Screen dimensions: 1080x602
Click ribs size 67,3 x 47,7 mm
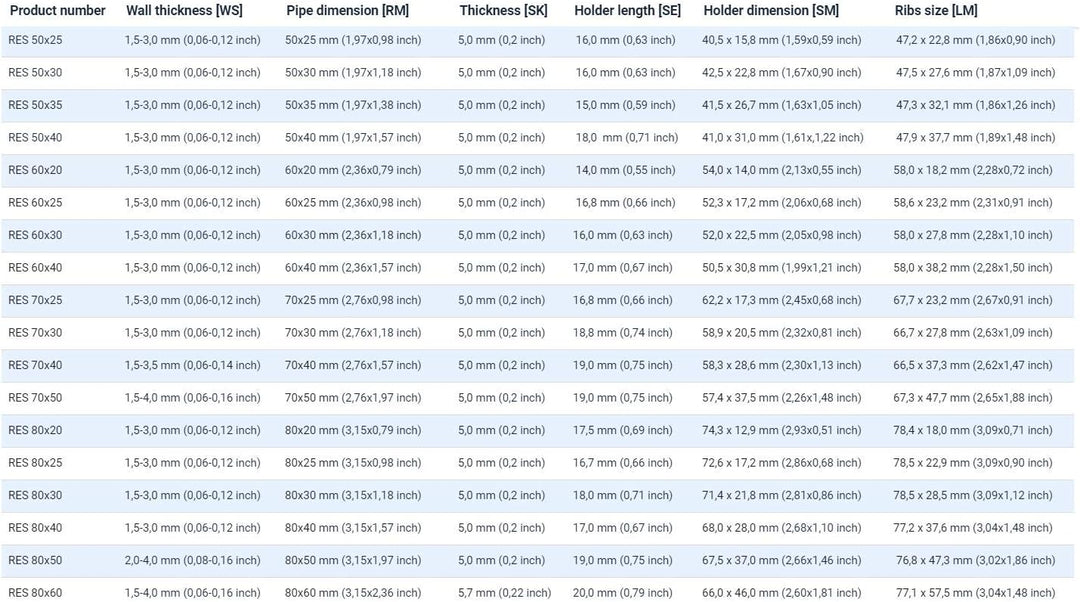tap(973, 397)
